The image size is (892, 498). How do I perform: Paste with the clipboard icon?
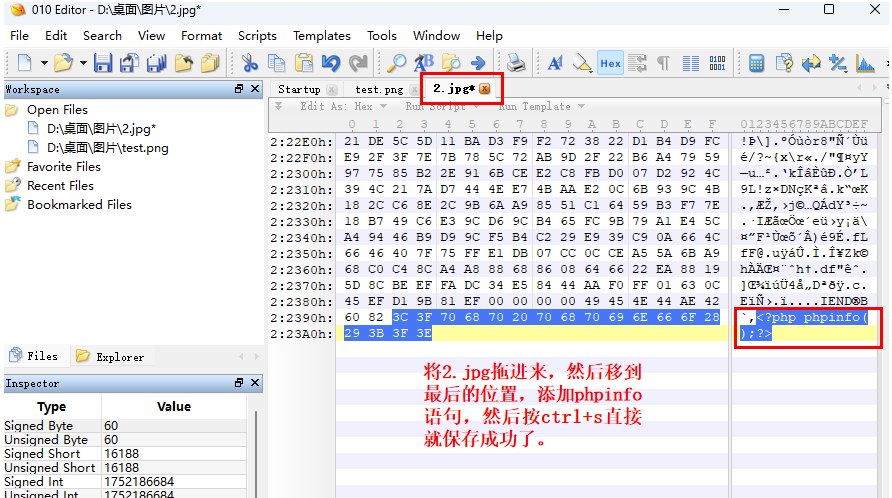coord(304,63)
